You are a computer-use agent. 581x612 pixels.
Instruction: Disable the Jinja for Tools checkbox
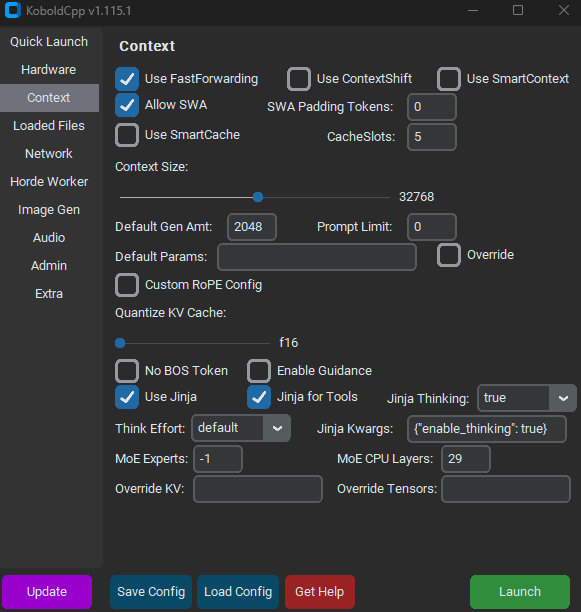(x=259, y=397)
